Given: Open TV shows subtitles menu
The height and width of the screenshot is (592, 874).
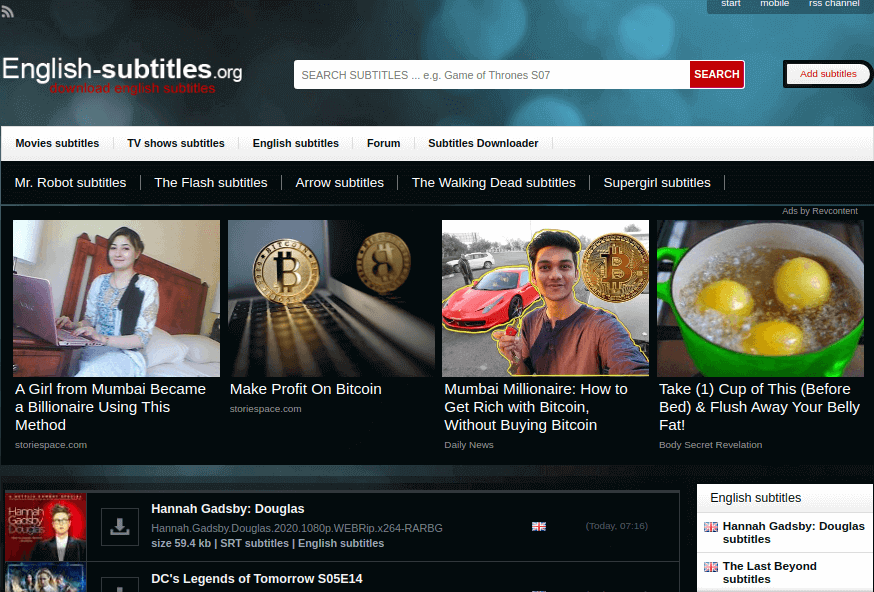Looking at the screenshot, I should (176, 143).
